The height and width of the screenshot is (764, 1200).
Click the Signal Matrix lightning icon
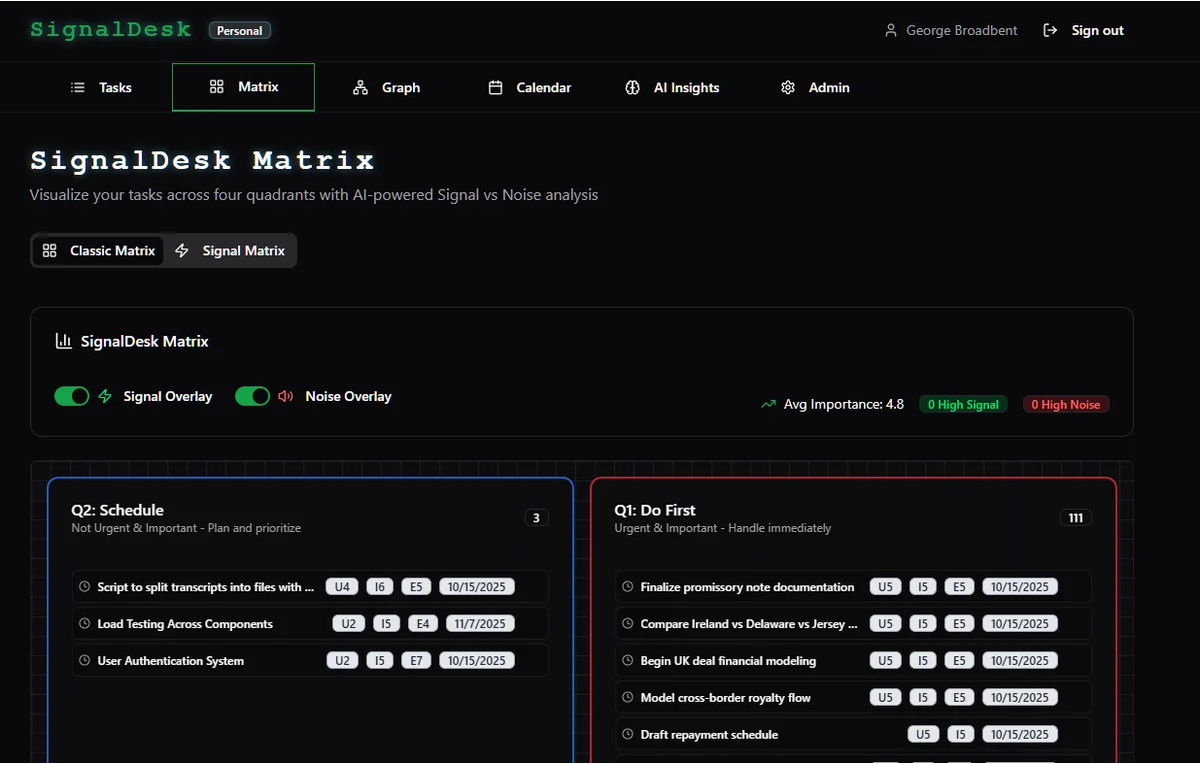pos(182,251)
